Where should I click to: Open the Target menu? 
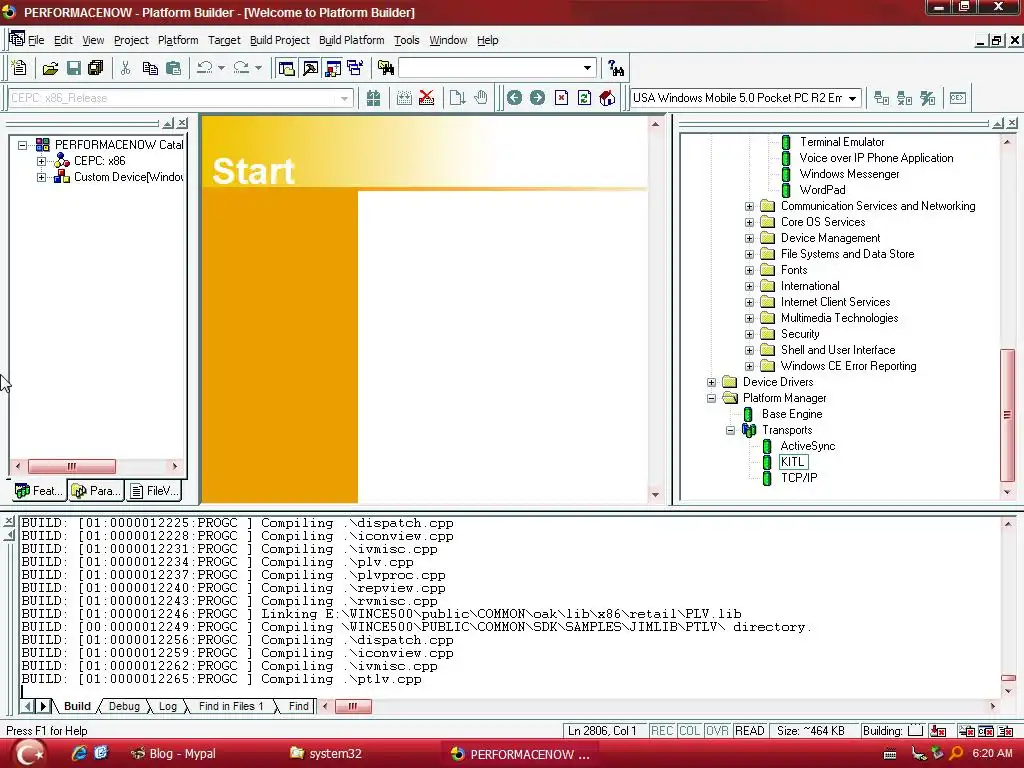tap(224, 40)
